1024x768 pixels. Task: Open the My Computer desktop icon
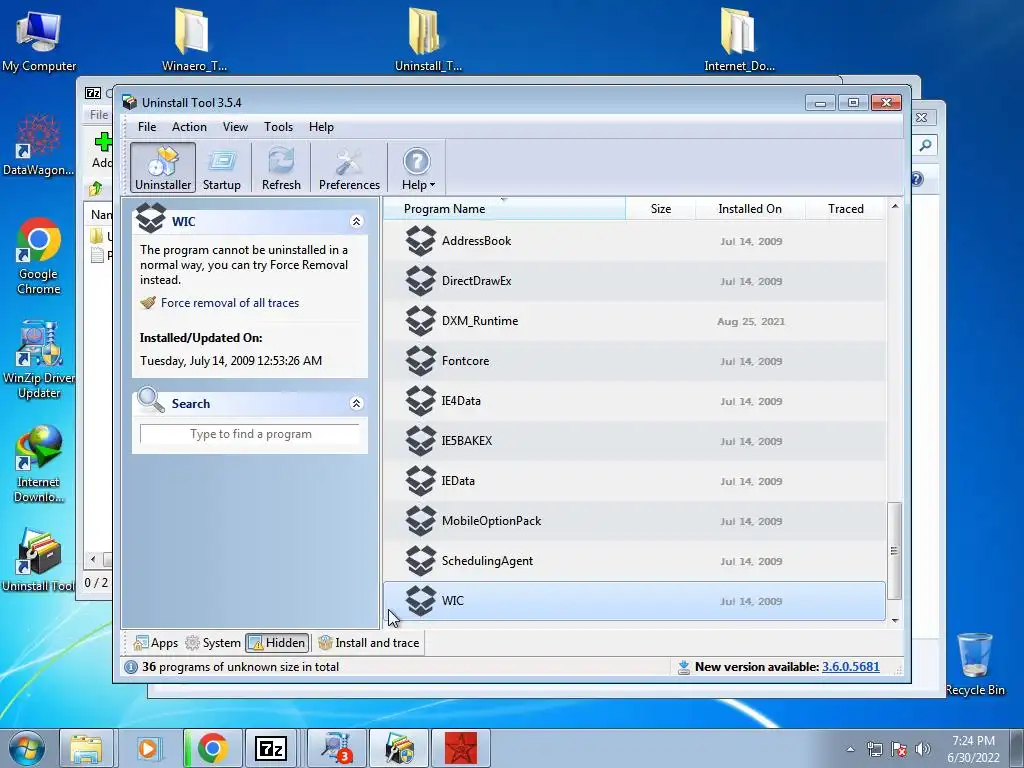pyautogui.click(x=39, y=40)
